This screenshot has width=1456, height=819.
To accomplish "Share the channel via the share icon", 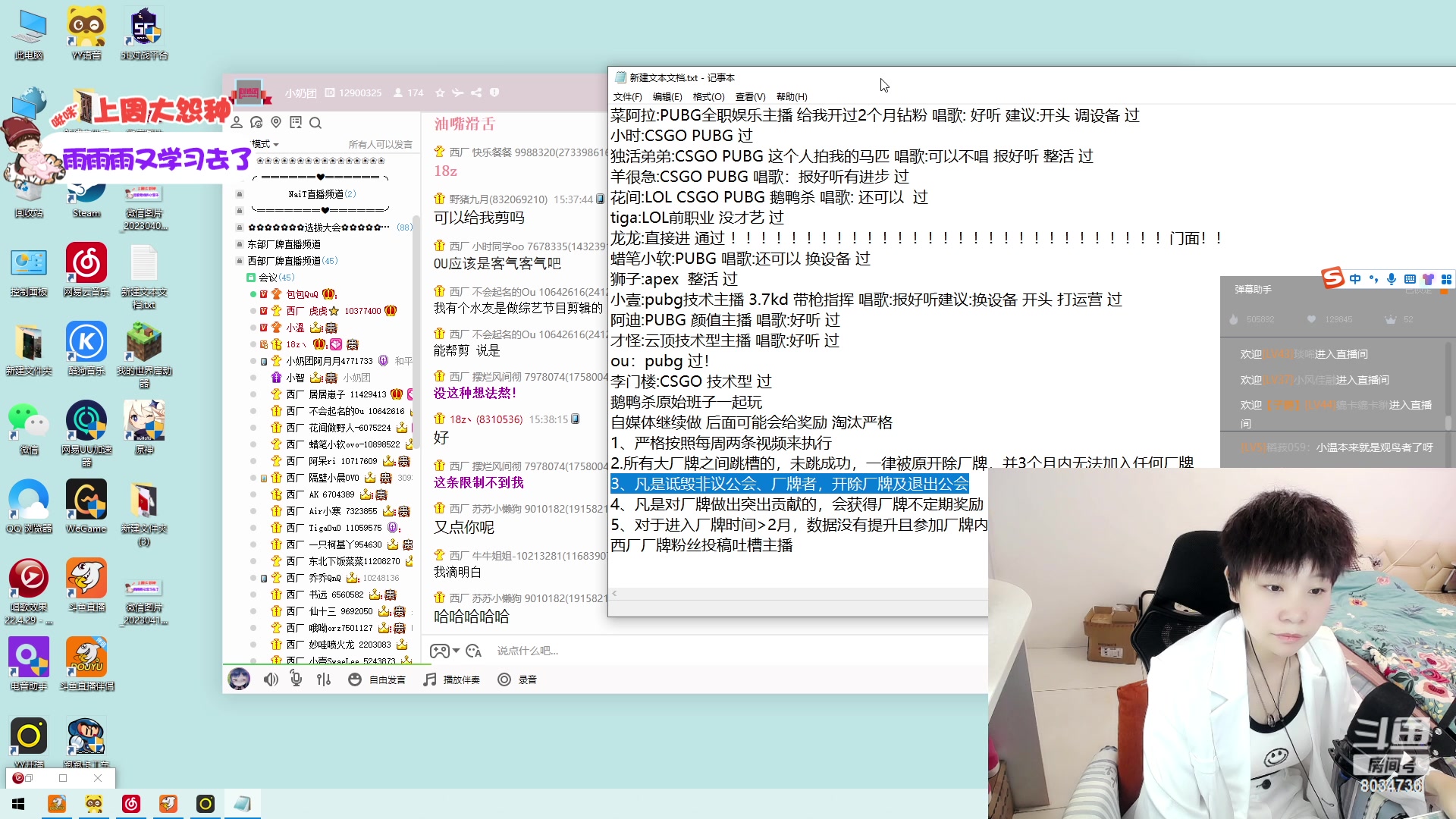I will 476,93.
